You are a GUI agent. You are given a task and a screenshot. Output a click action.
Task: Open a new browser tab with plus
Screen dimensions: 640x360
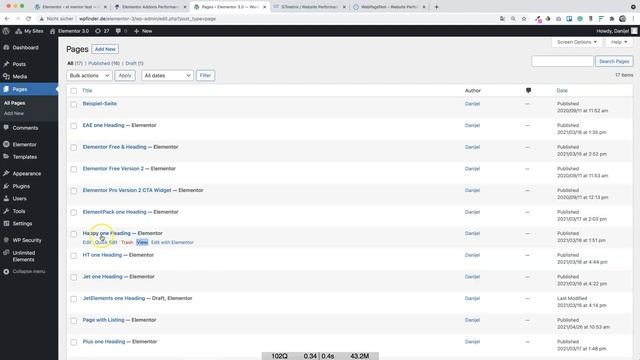(436, 7)
